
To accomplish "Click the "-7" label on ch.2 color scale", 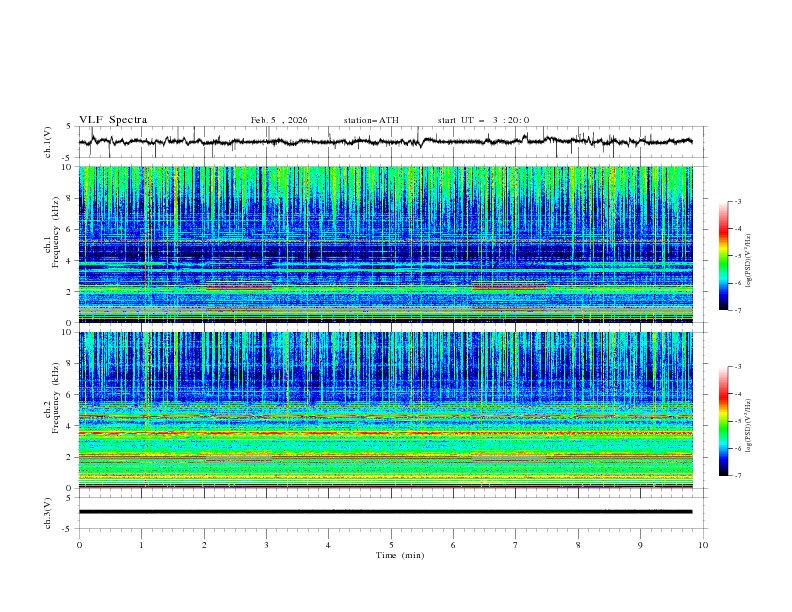I will tap(738, 476).
